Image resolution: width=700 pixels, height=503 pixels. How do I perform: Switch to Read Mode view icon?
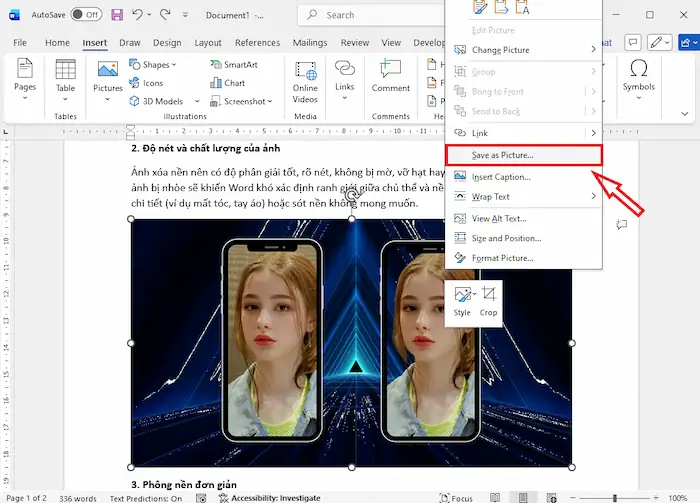(495, 498)
